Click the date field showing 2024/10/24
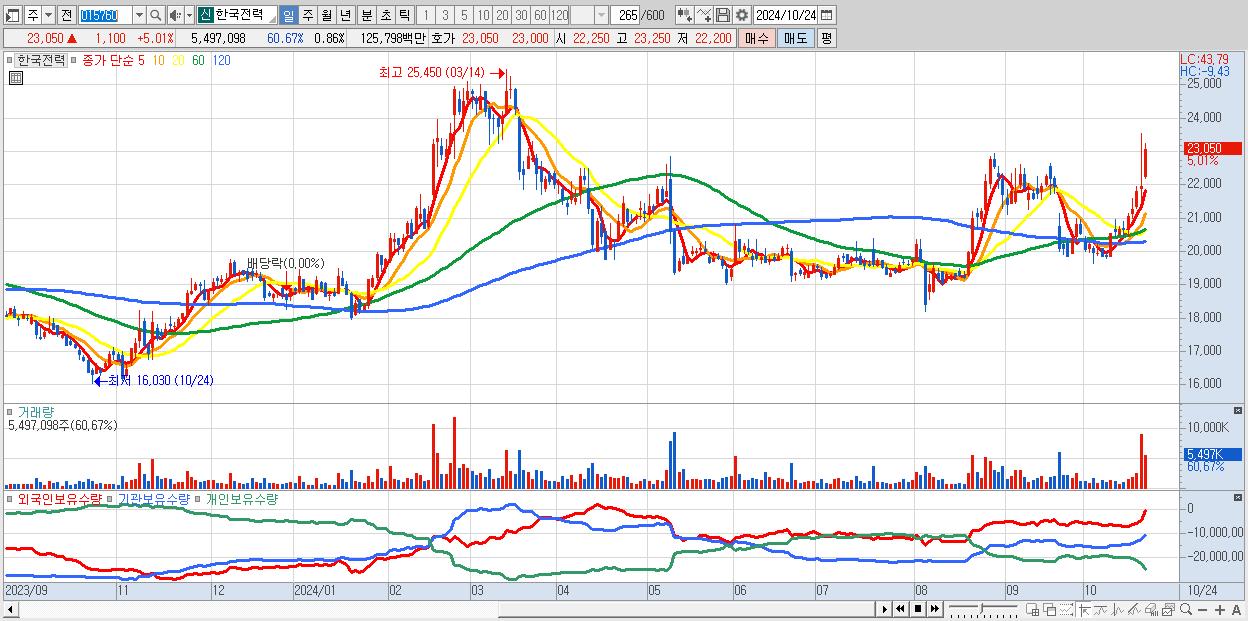1248x621 pixels. point(785,15)
